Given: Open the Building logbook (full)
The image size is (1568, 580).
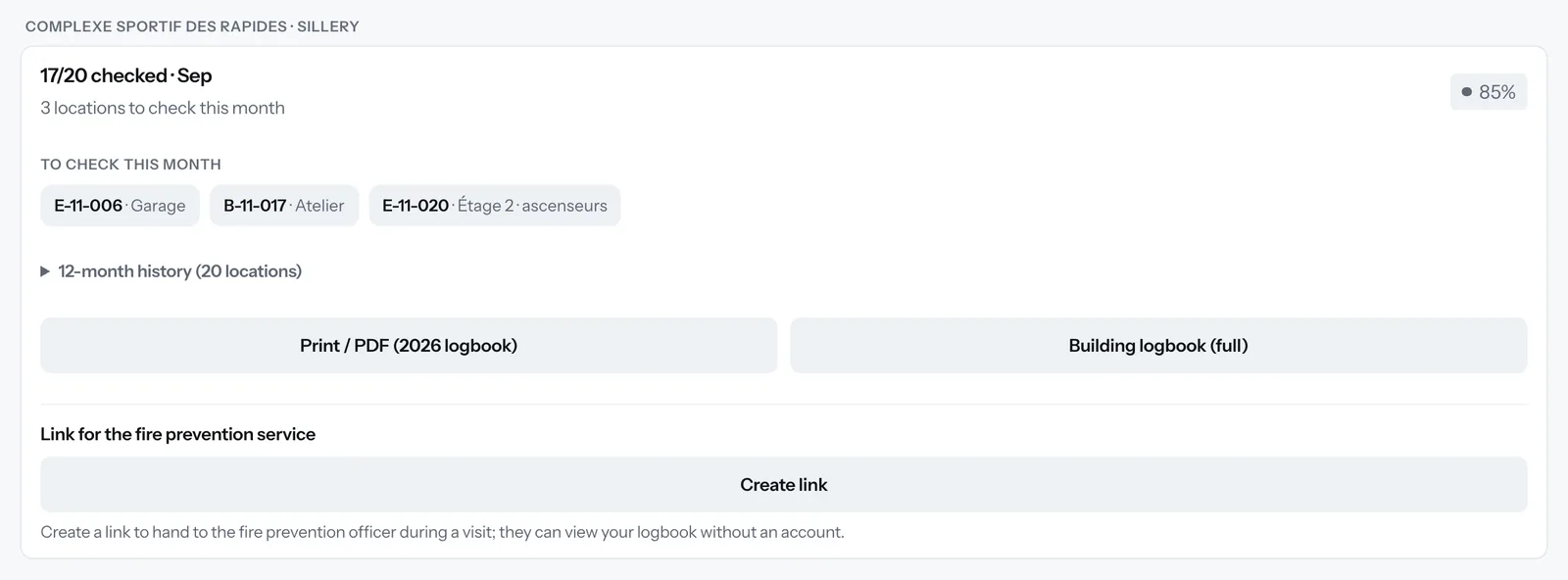Looking at the screenshot, I should [1158, 345].
